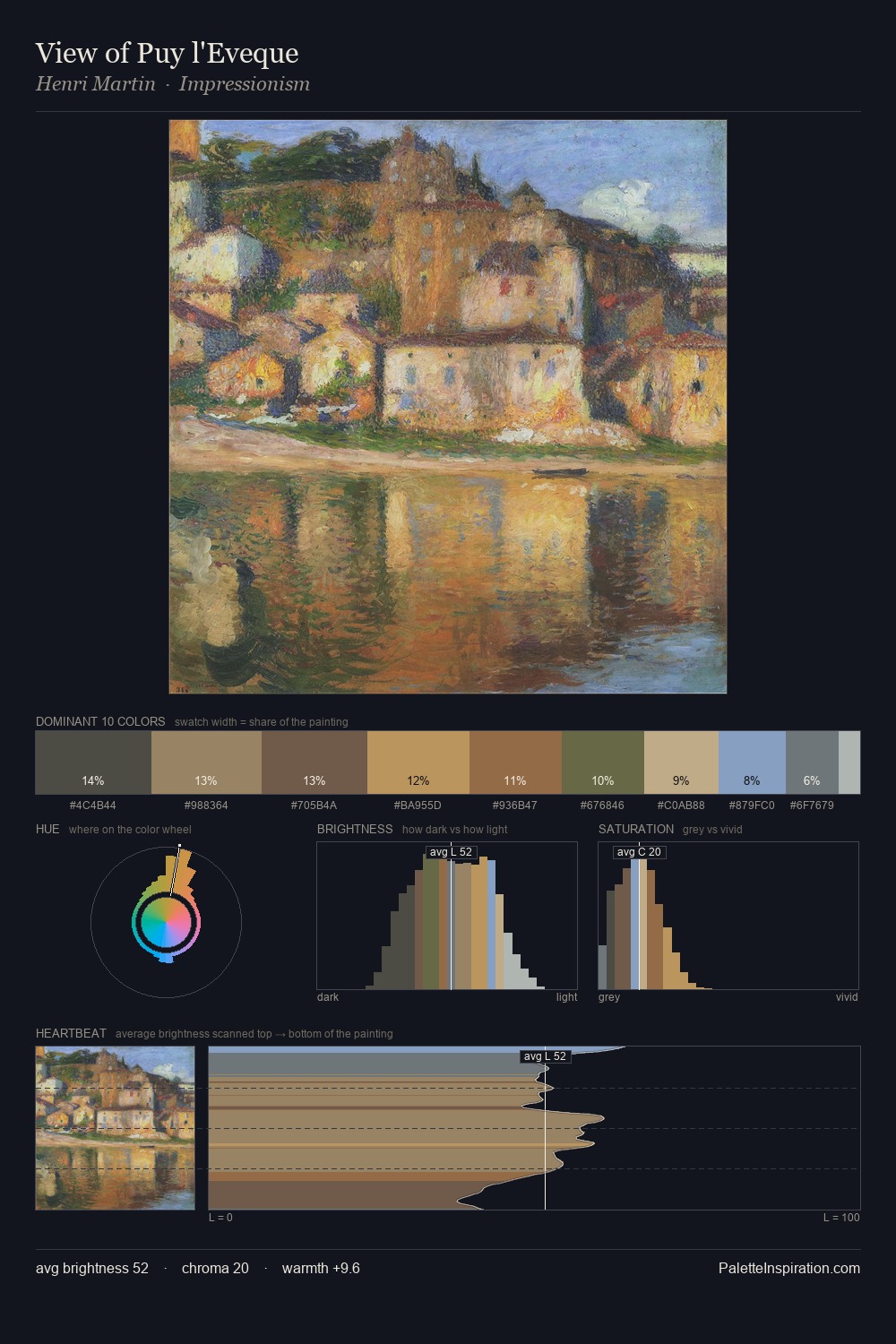Click the hex label #676846

(x=603, y=806)
